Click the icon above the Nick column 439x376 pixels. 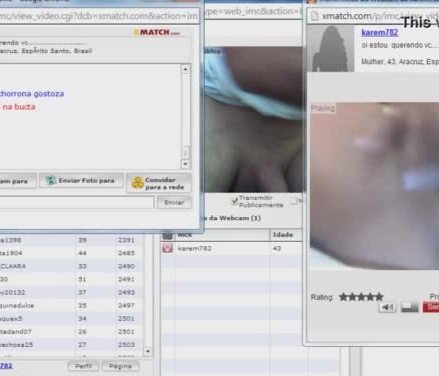(x=167, y=235)
